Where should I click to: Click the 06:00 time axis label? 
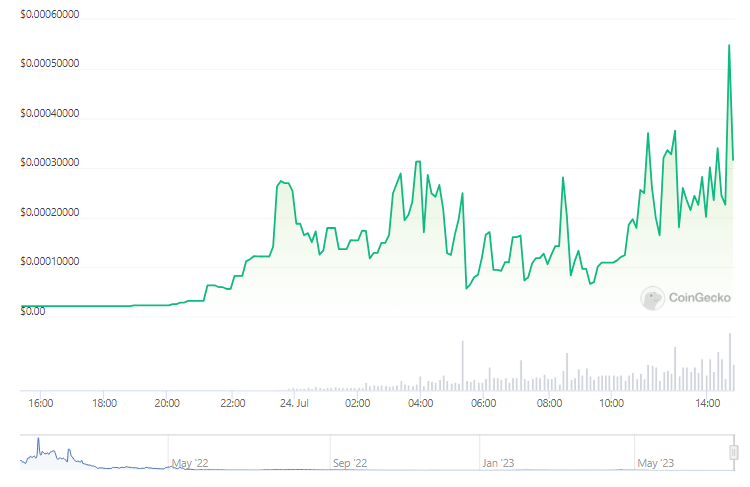coord(483,403)
